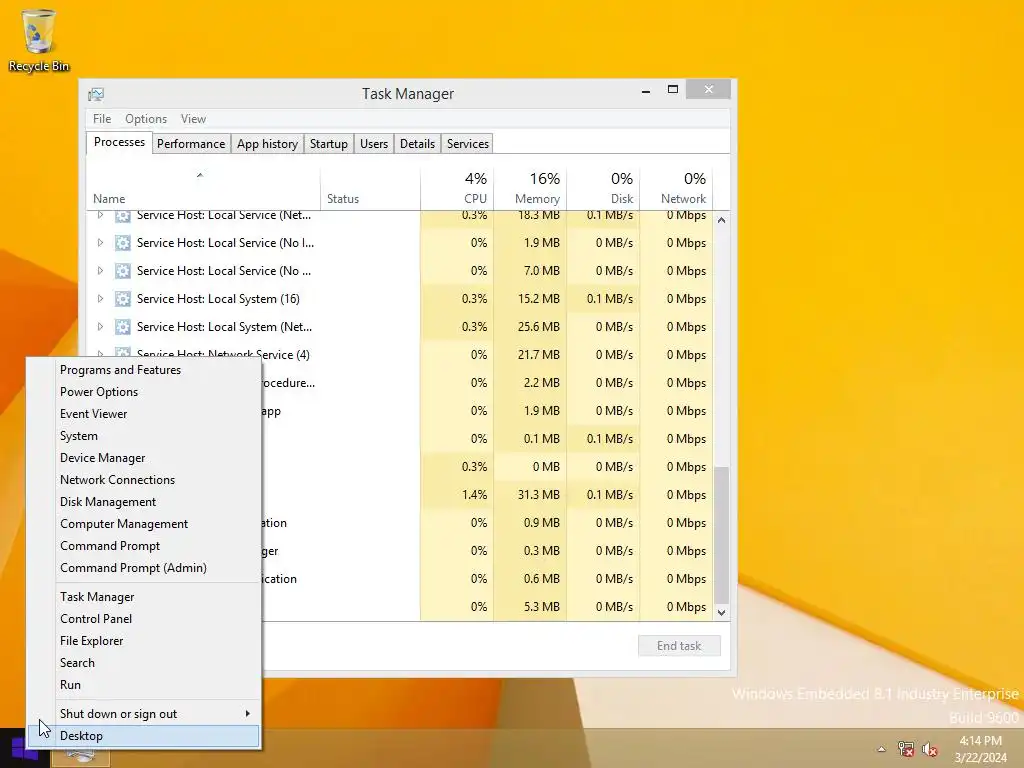The height and width of the screenshot is (768, 1024).
Task: Open the Recycle Bin desktop icon
Action: (x=39, y=40)
